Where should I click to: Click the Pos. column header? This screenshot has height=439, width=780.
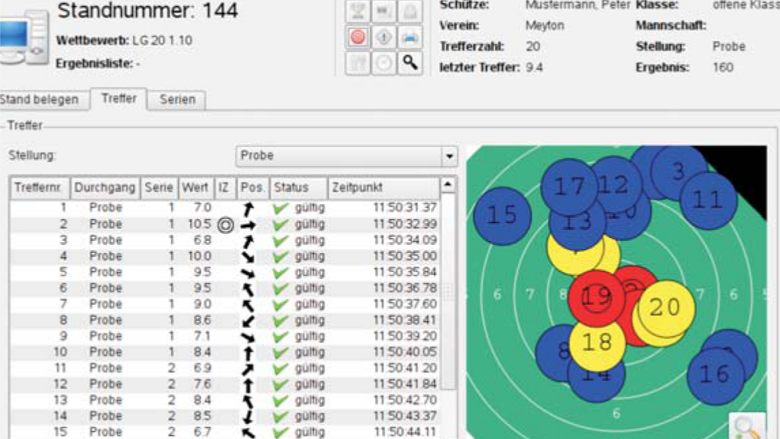[x=253, y=187]
